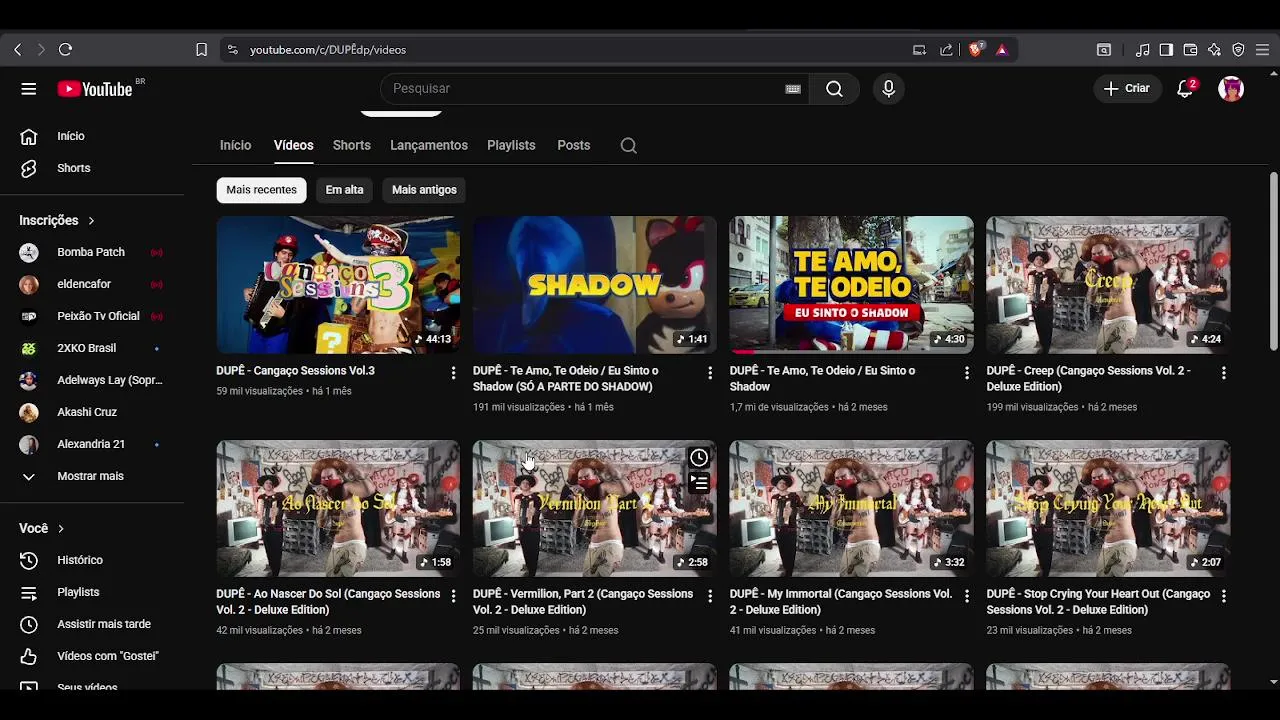This screenshot has height=720, width=1280.
Task: Open options menu for SÓ A PARTE DO SHADOW video
Action: 710,373
